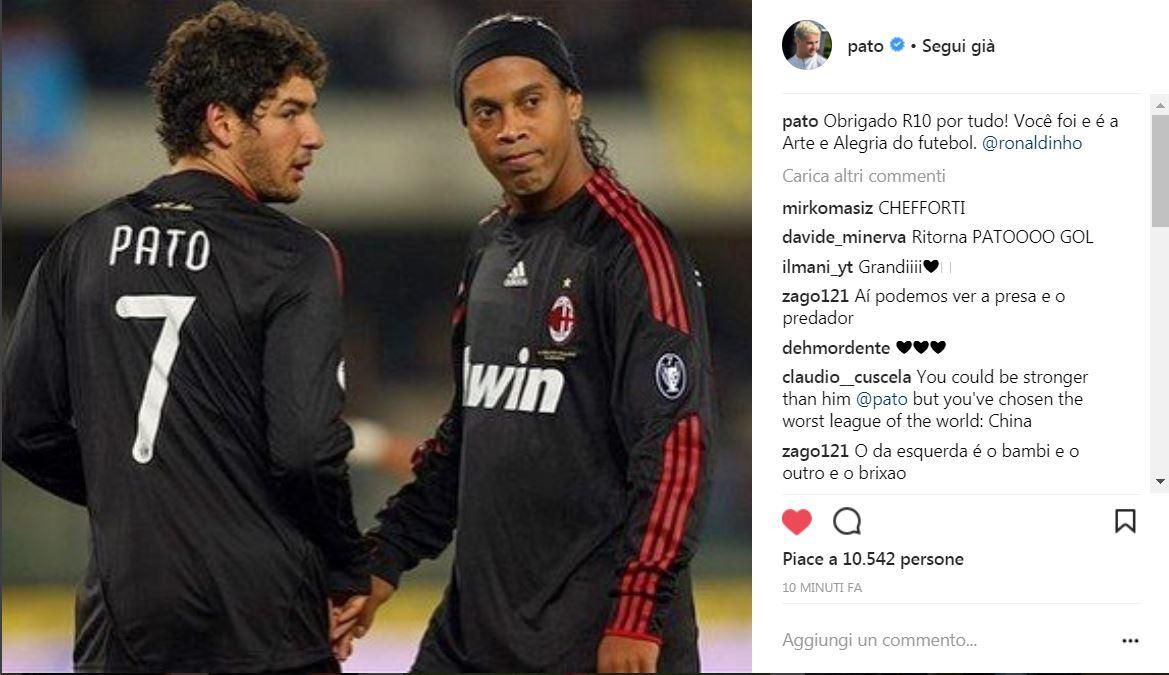Click the blue verified badge
The height and width of the screenshot is (675, 1169).
tap(897, 45)
